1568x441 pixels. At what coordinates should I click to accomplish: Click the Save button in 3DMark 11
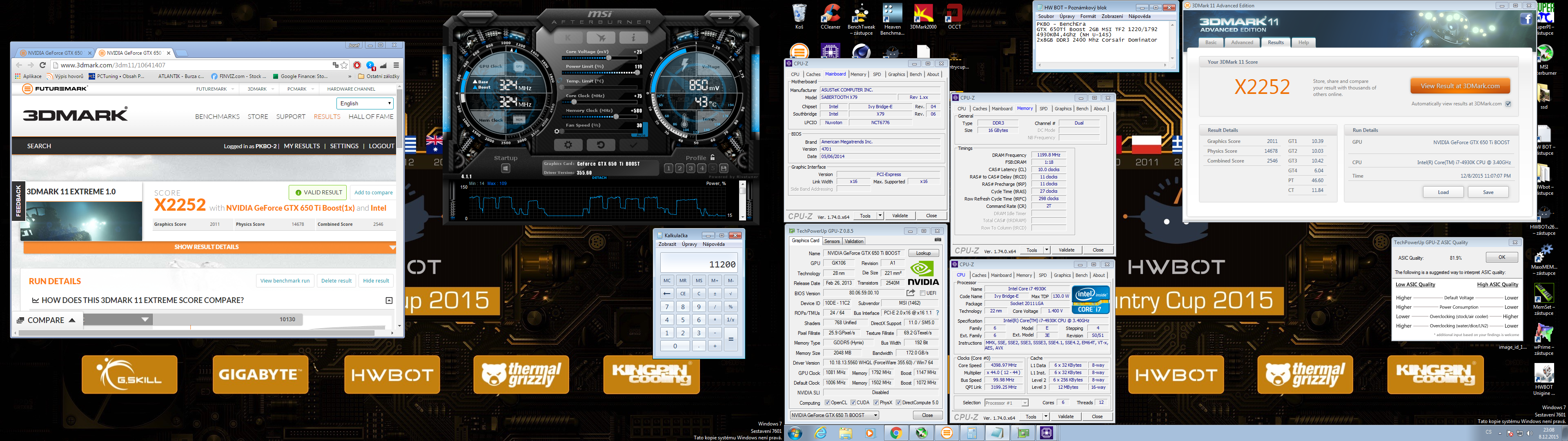(1488, 192)
